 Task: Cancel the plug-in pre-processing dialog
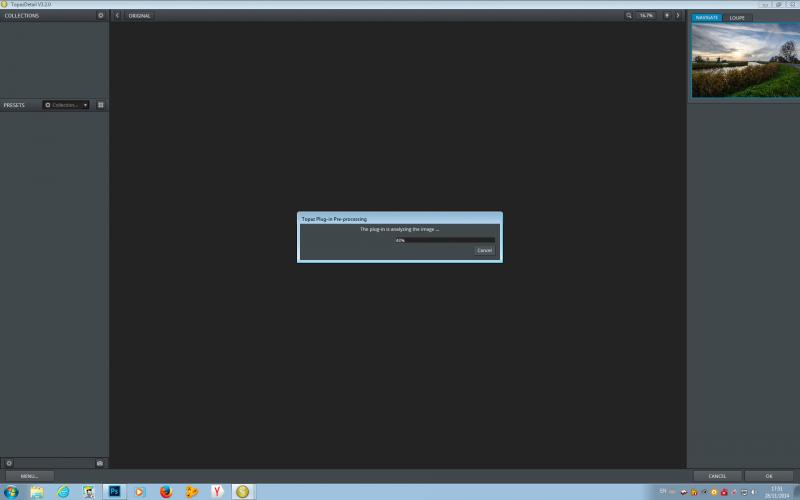(484, 251)
